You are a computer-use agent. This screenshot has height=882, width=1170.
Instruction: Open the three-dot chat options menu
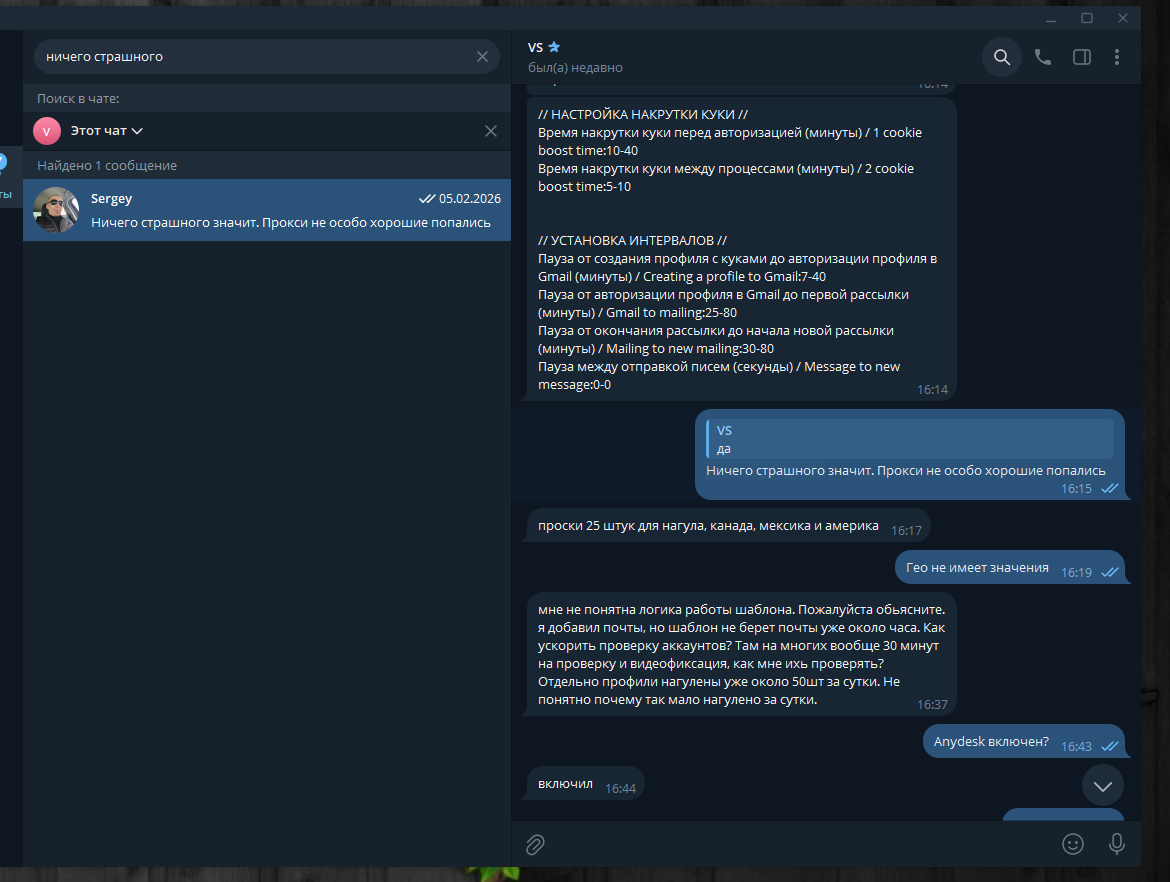point(1116,57)
